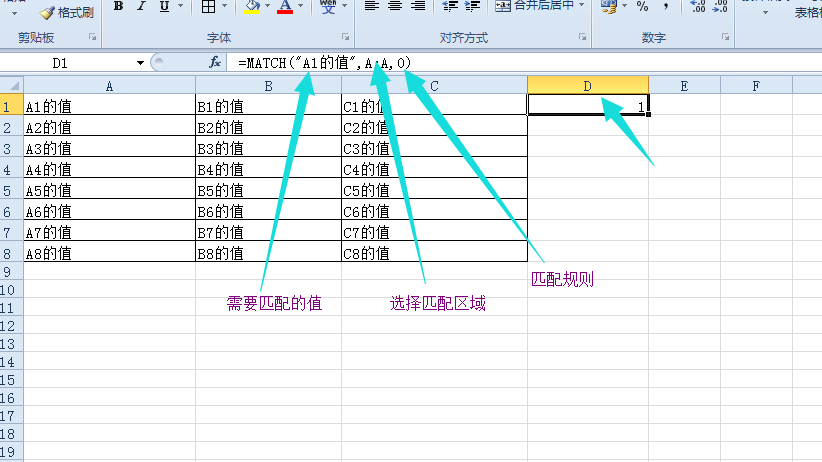822x462 pixels.
Task: Click the 选择匹配区域 annotation text
Action: pos(438,303)
